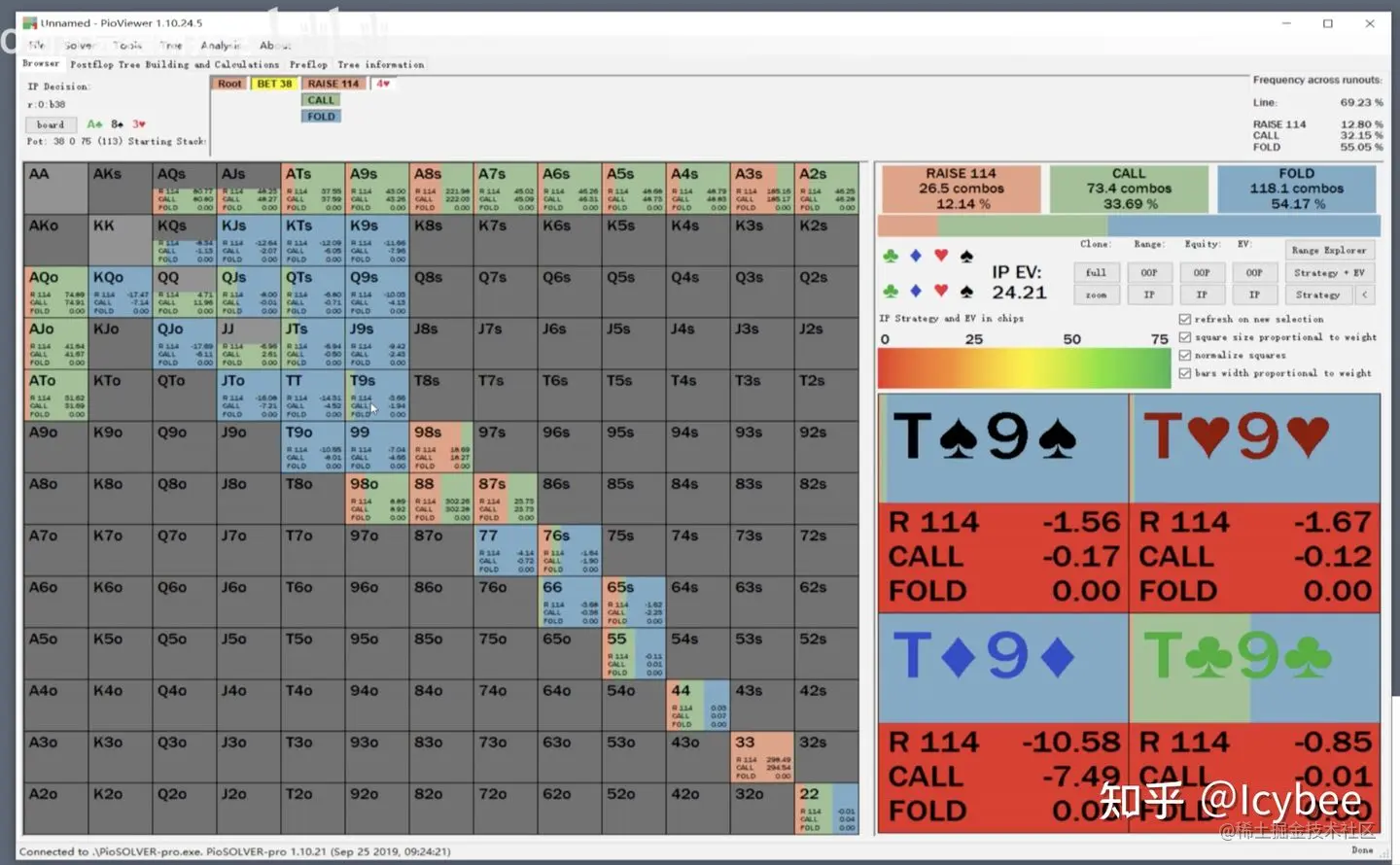This screenshot has height=865, width=1400.
Task: Click the green CALL 73.4 combos summary box
Action: [1129, 189]
